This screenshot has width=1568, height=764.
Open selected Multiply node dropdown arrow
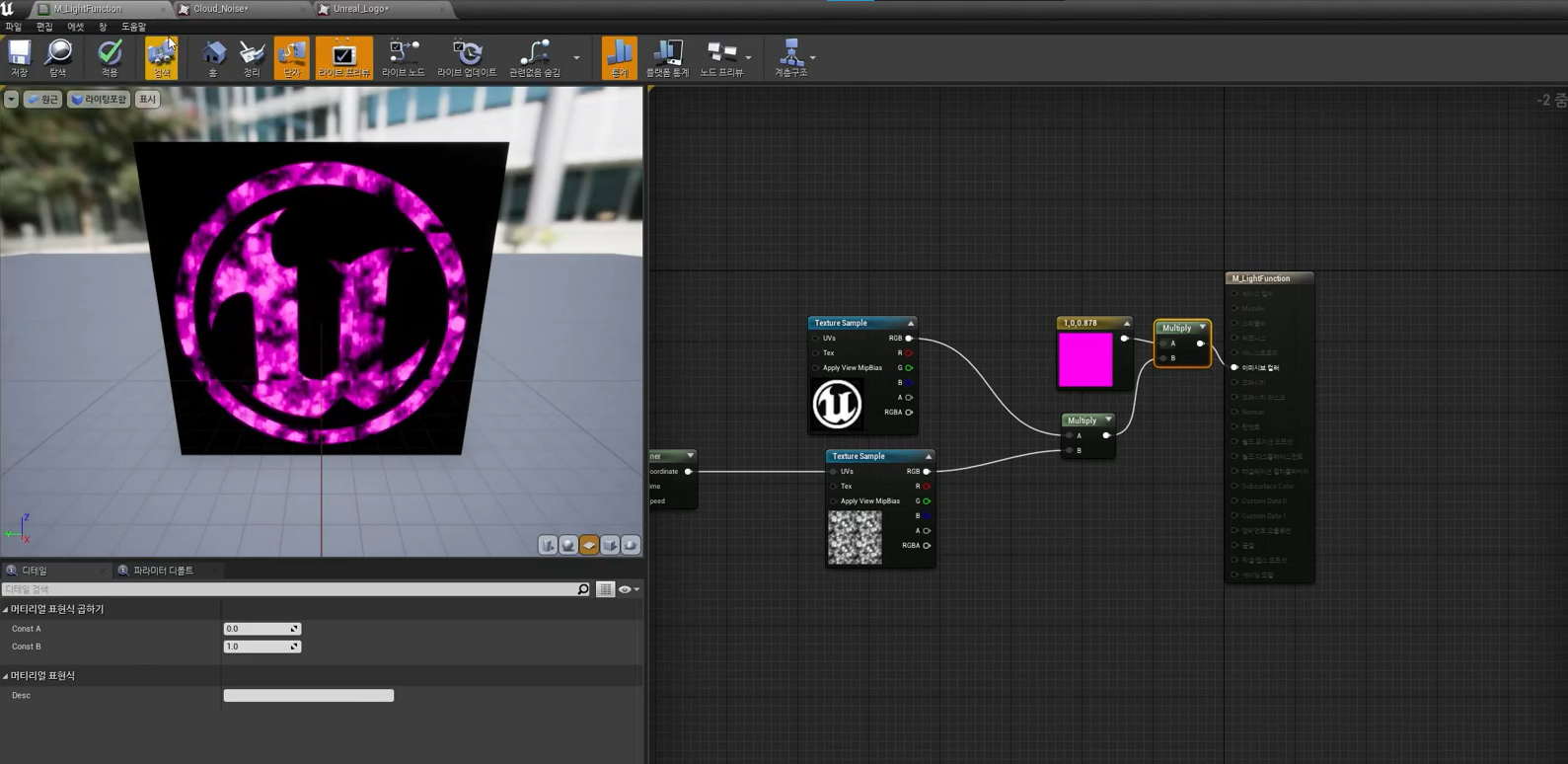click(1203, 328)
